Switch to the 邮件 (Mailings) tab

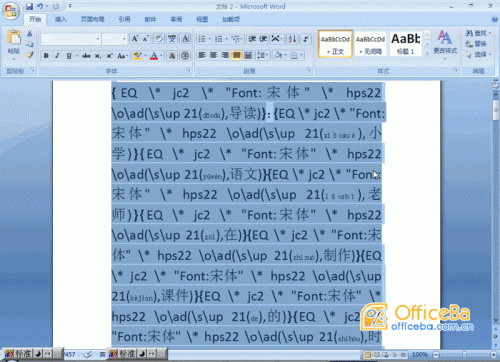150,19
